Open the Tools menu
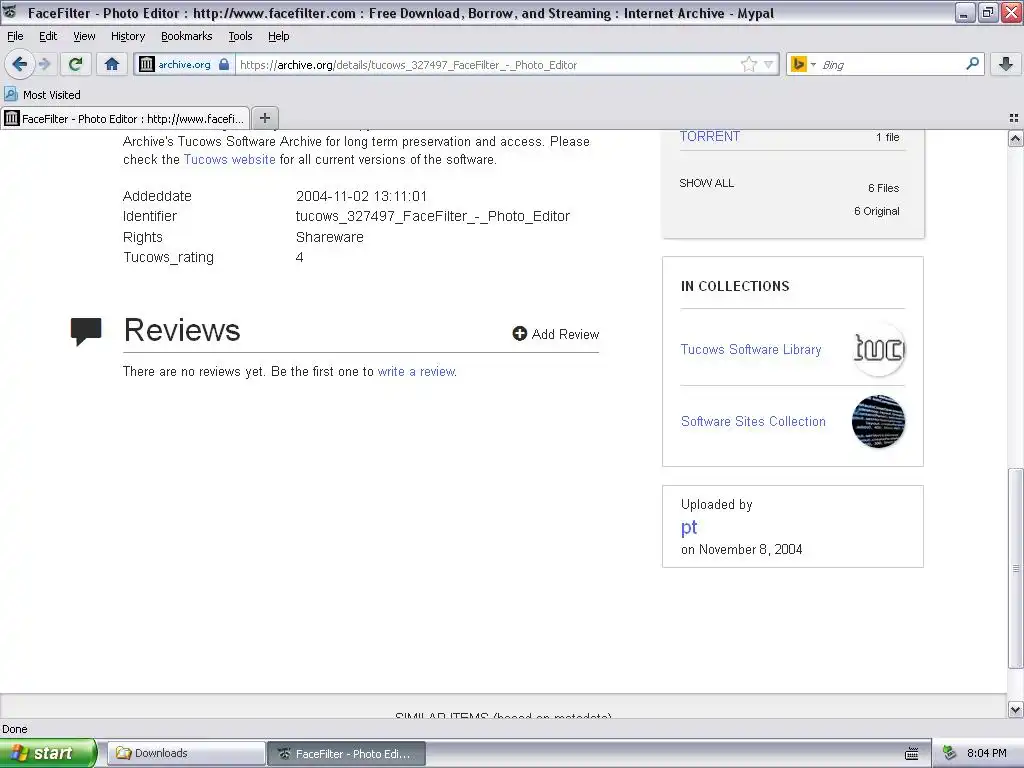Screen dimensions: 1024x768 click(x=240, y=36)
